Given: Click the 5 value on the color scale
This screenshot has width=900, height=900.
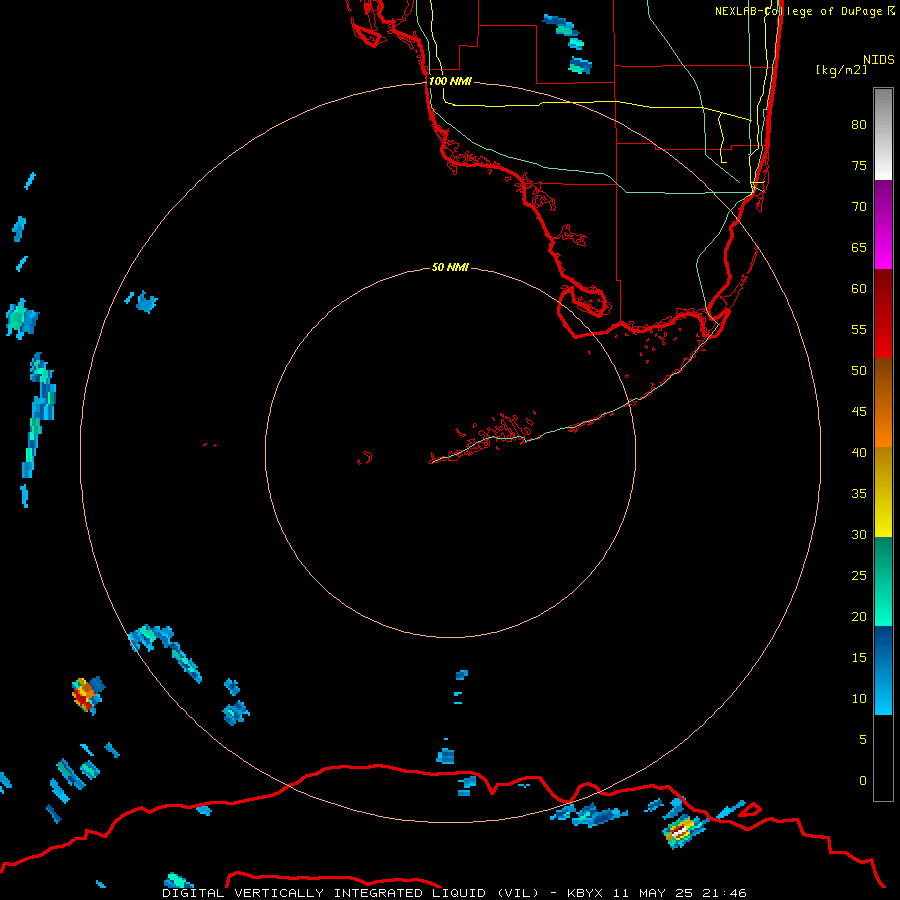Looking at the screenshot, I should click(863, 740).
